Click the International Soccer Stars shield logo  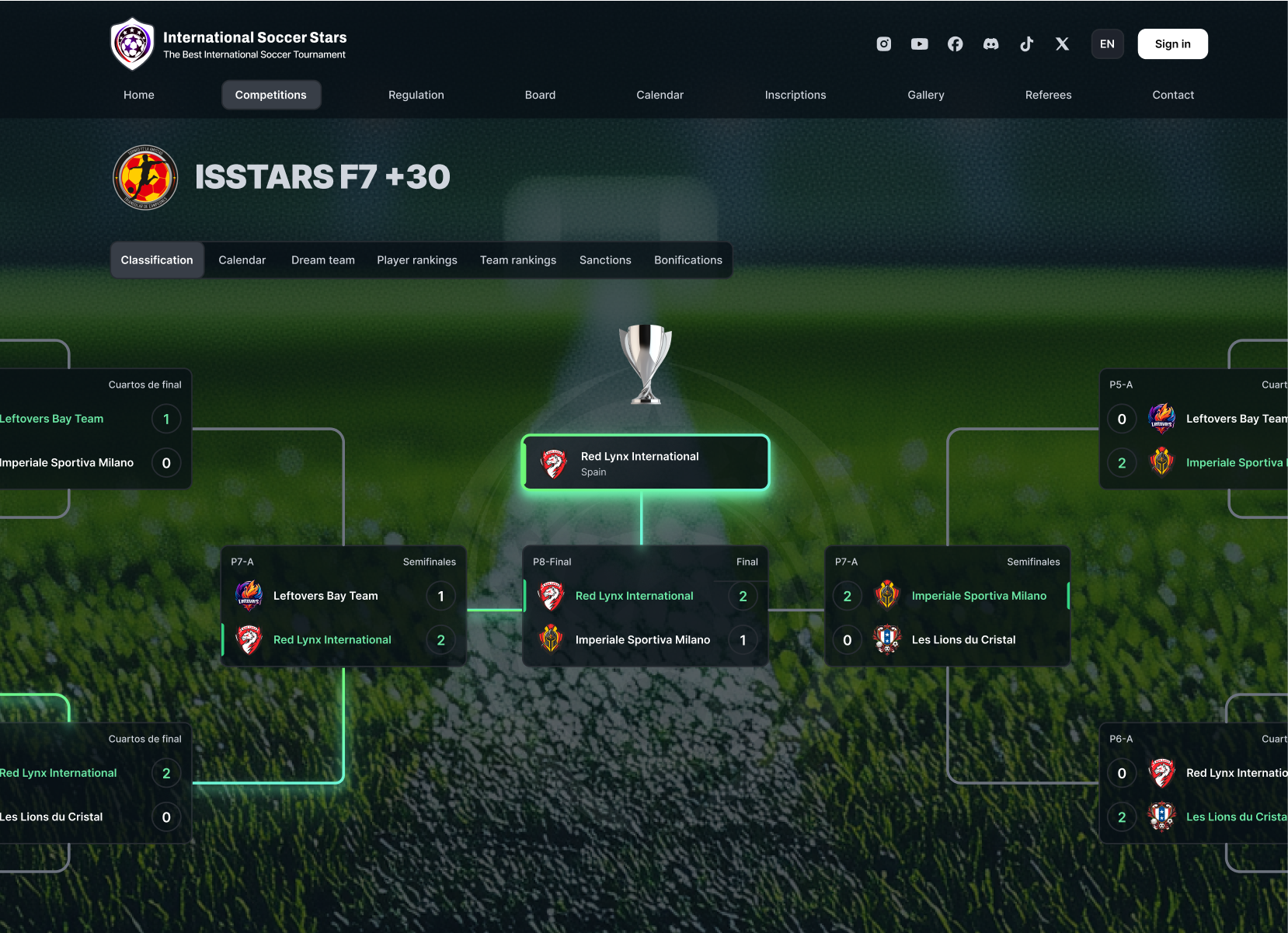133,44
